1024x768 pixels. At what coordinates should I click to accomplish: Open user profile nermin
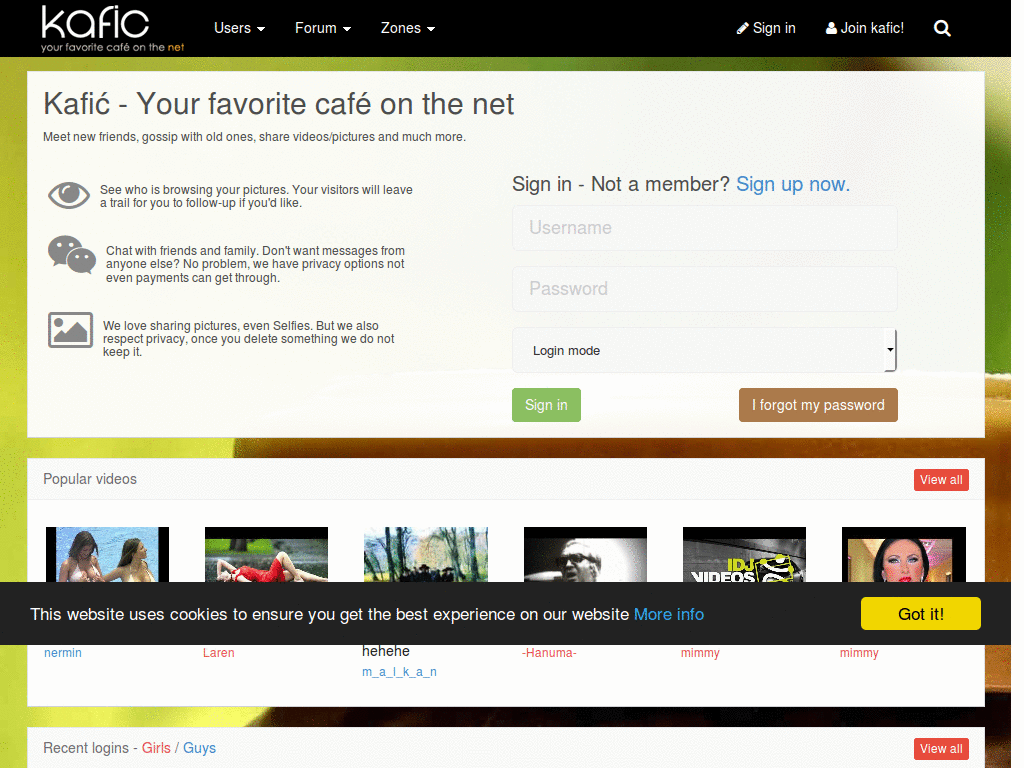tap(63, 653)
